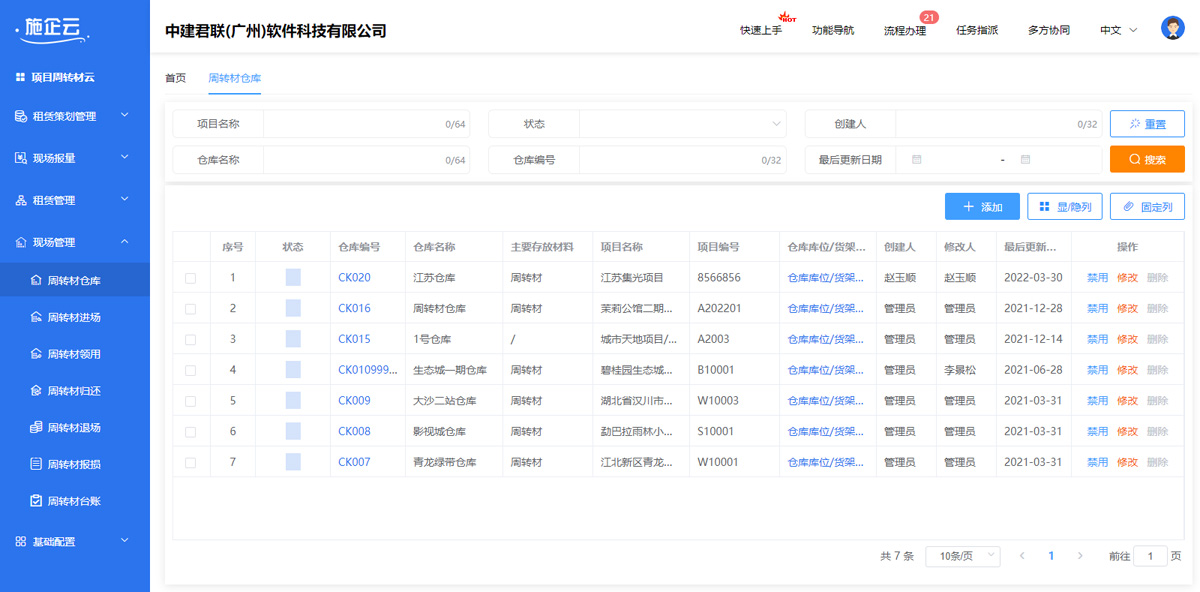Click the 固定列 pin columns button

click(x=1147, y=207)
